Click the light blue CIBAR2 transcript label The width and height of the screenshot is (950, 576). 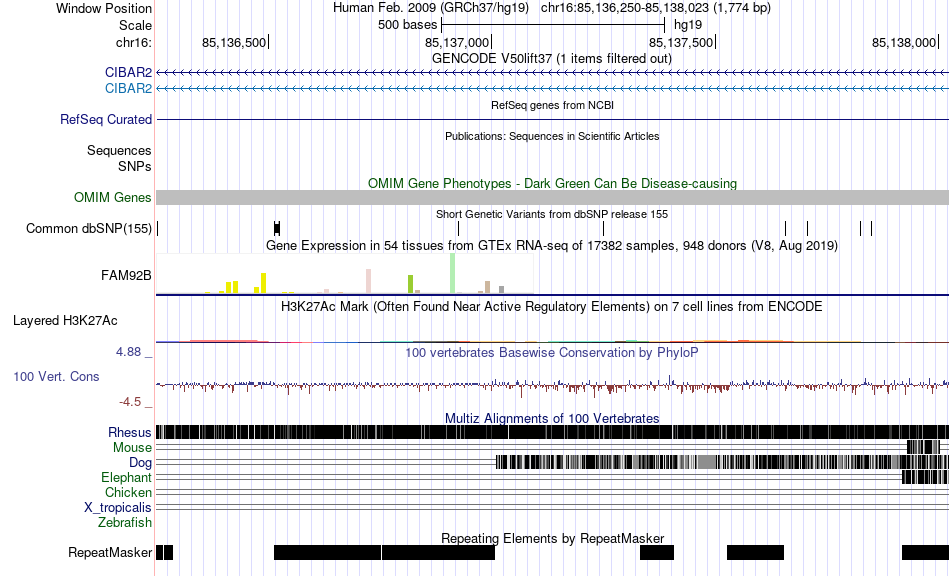coord(128,88)
